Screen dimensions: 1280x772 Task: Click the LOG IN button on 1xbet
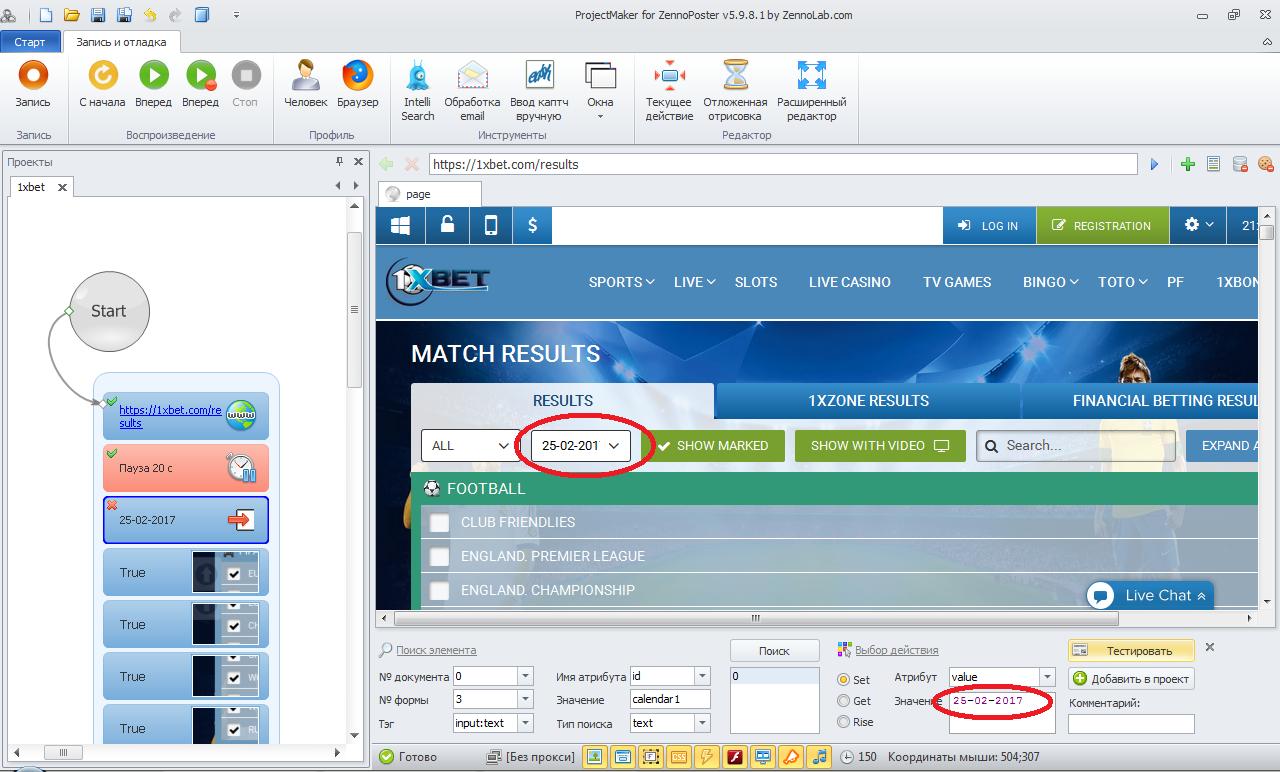point(989,225)
